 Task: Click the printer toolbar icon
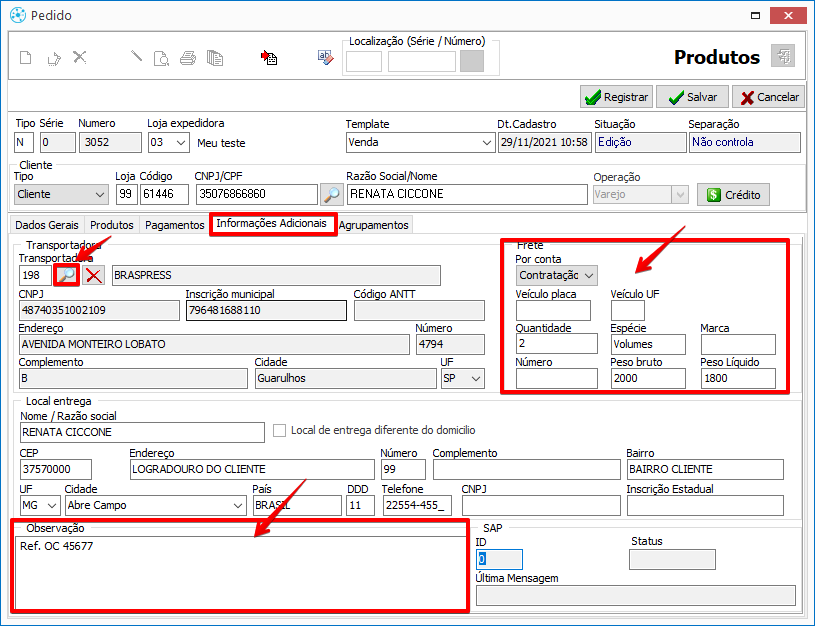[x=188, y=58]
